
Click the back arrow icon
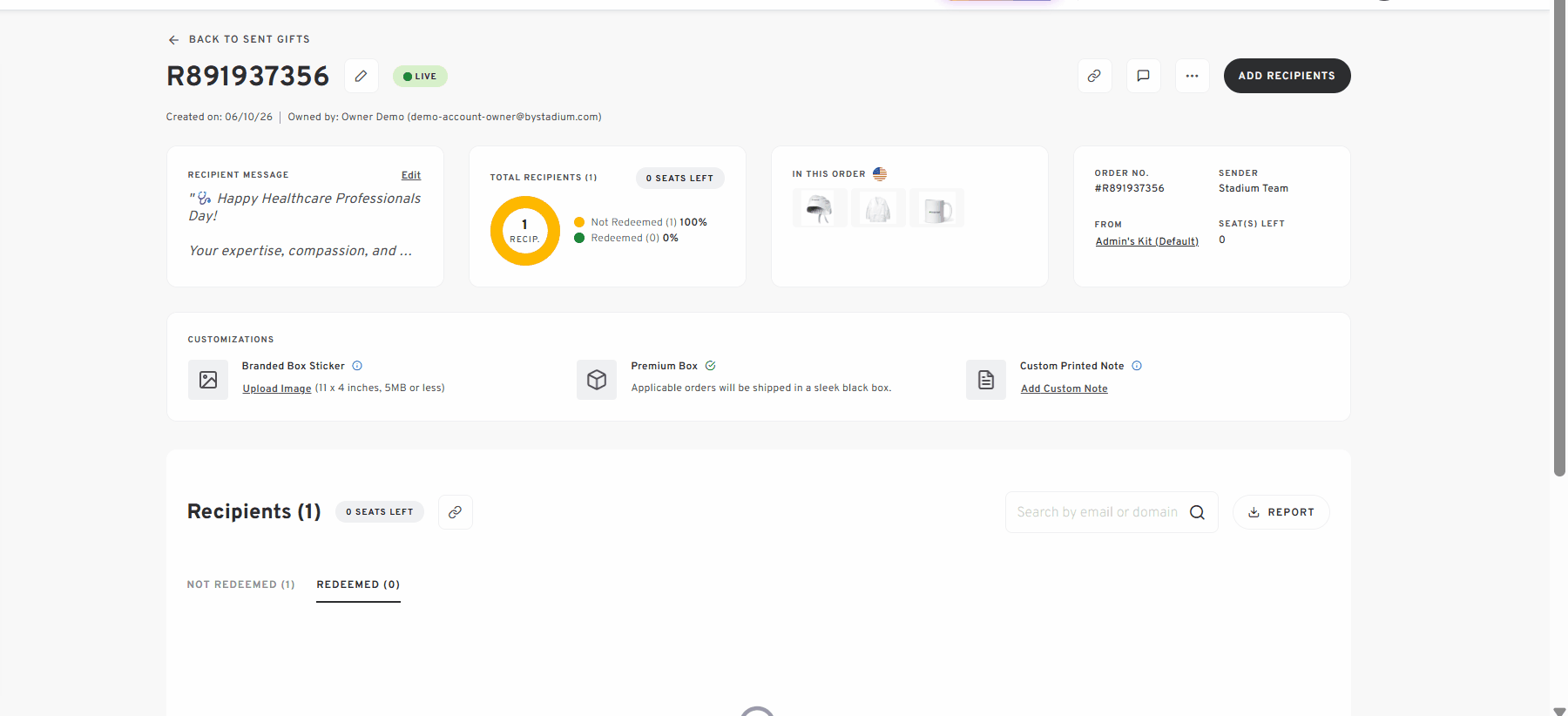coord(173,40)
